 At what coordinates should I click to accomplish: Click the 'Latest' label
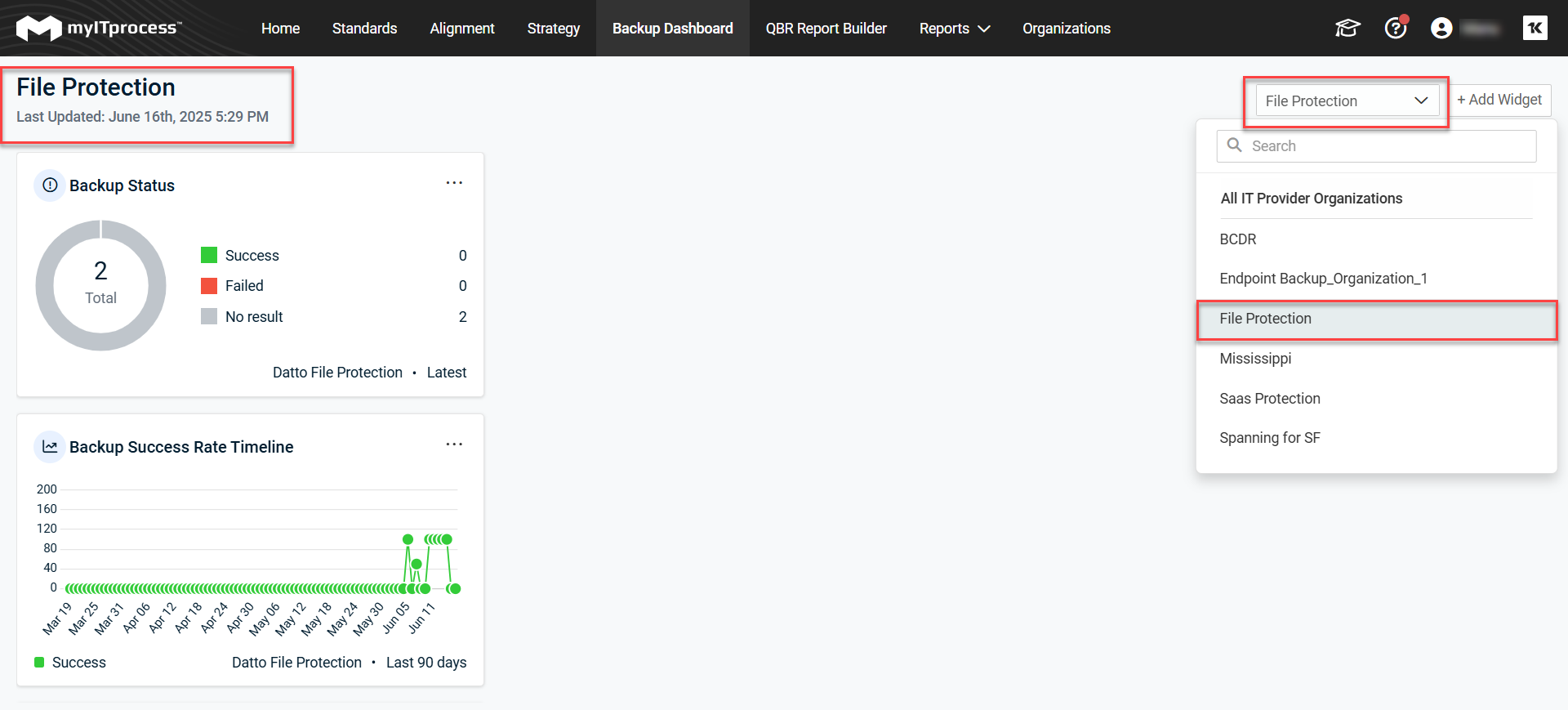(x=447, y=373)
